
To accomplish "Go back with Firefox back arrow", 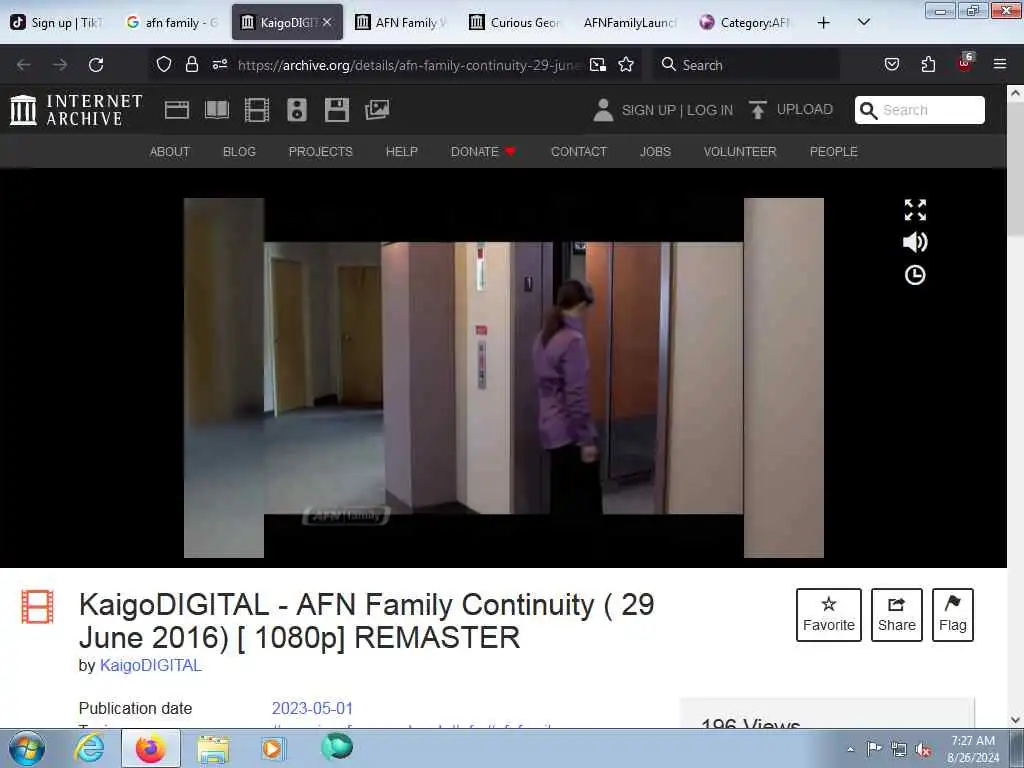I will click(24, 65).
